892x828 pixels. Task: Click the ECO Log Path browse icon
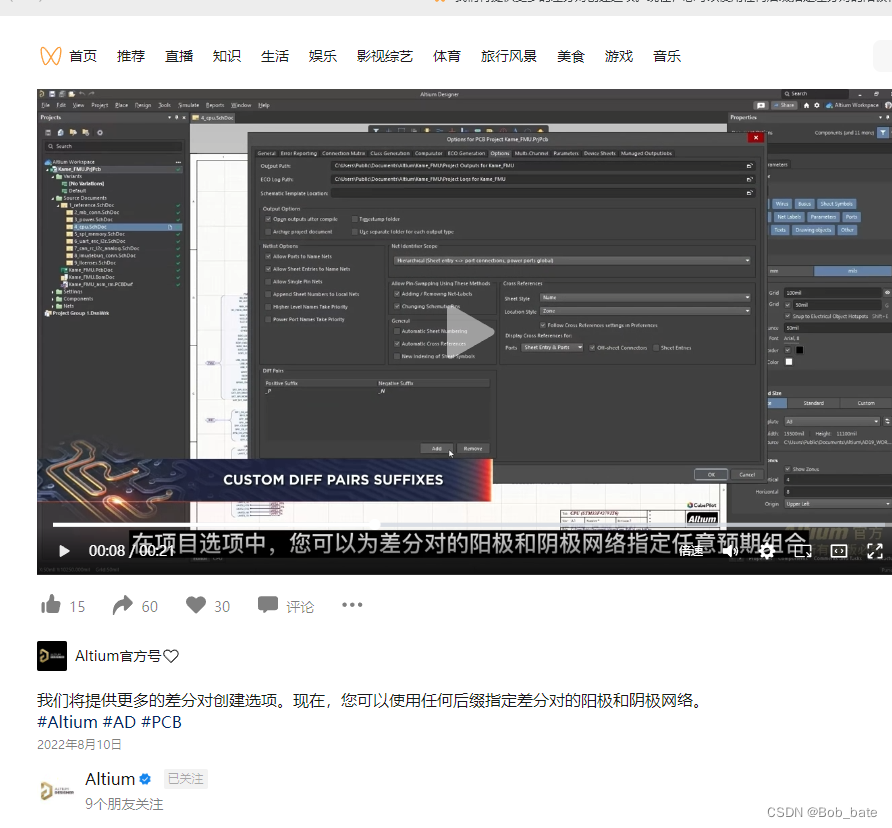(750, 179)
